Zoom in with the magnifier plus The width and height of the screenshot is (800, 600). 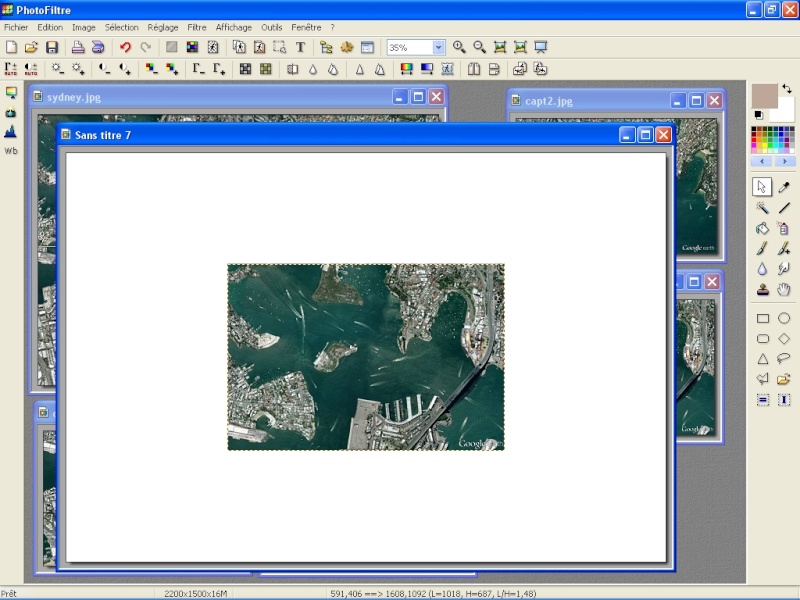(459, 47)
